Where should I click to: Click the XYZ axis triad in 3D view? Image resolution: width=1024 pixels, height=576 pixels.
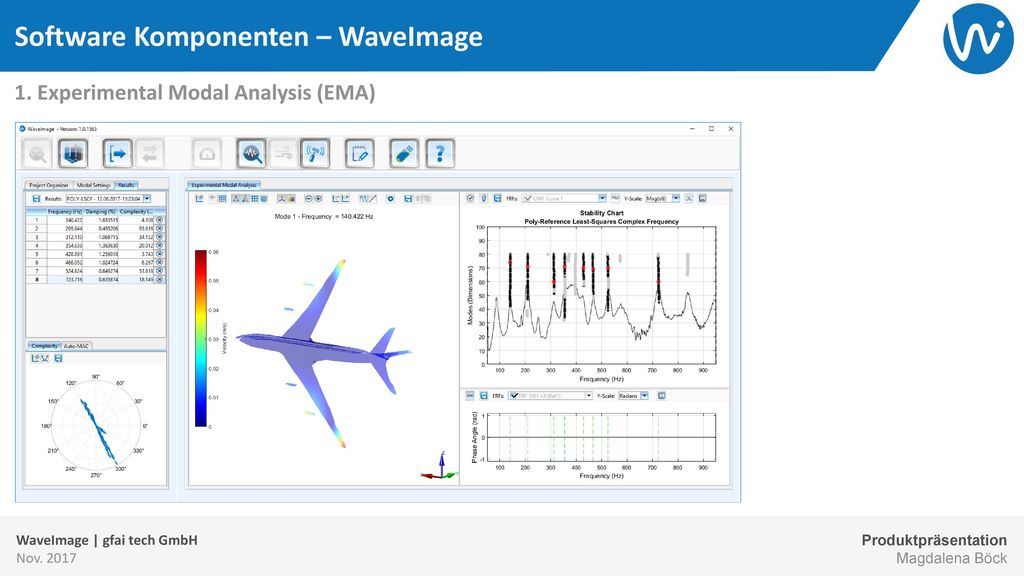(x=440, y=467)
